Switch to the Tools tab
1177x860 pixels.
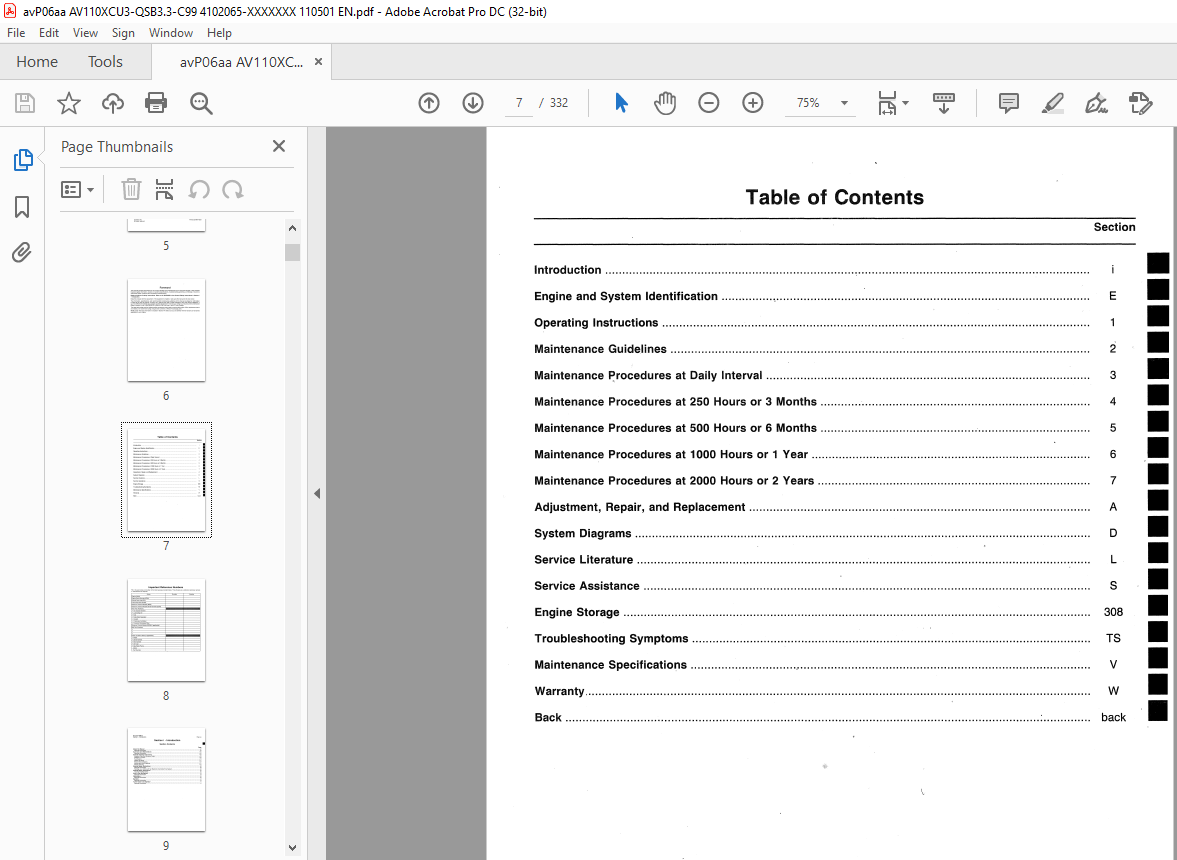pyautogui.click(x=105, y=62)
